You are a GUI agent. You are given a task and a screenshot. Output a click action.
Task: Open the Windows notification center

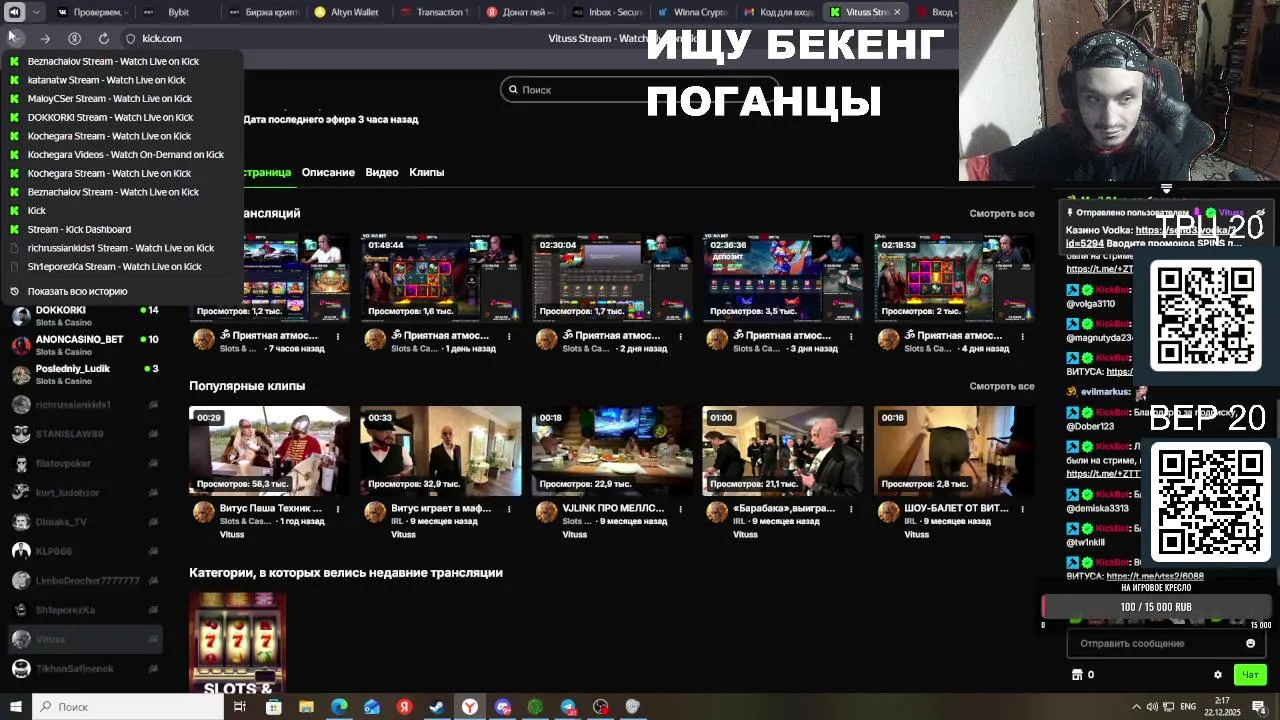tap(1260, 707)
